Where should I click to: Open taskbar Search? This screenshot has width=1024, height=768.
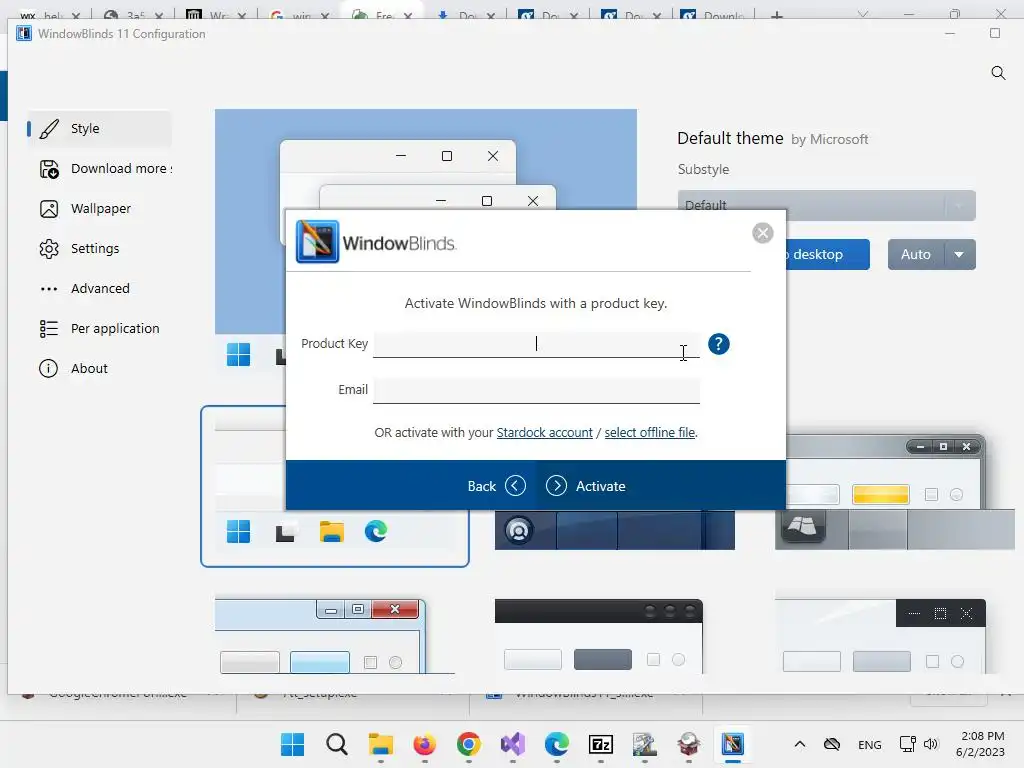coord(337,744)
